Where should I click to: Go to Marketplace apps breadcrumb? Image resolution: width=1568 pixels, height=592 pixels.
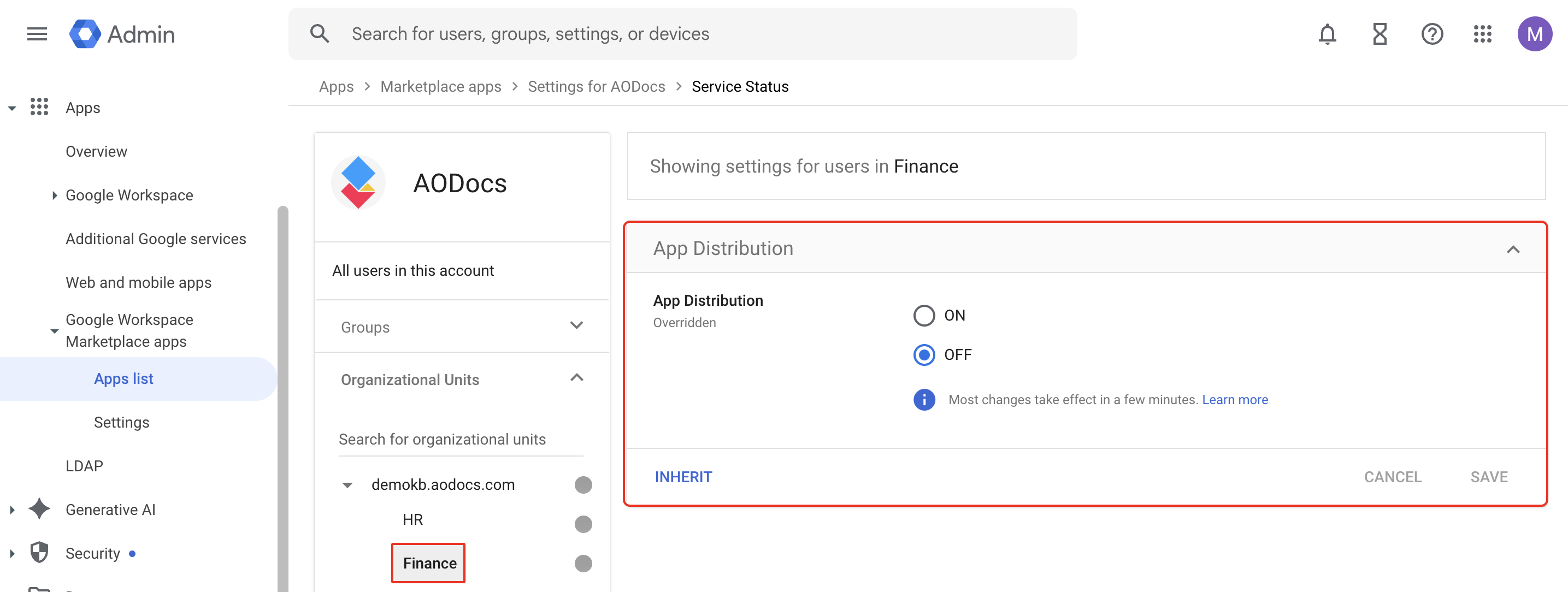pos(441,86)
